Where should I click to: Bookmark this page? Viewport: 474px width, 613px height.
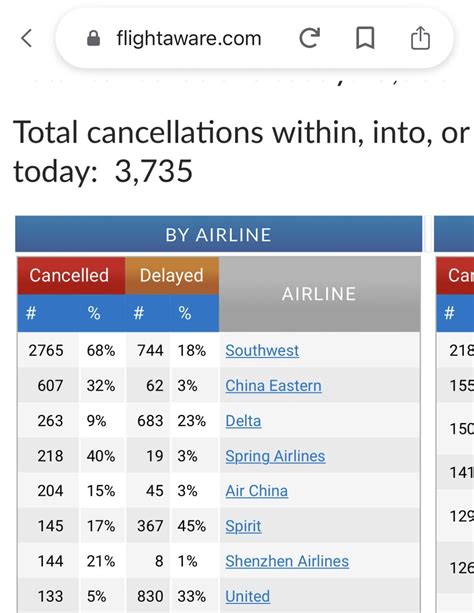365,38
